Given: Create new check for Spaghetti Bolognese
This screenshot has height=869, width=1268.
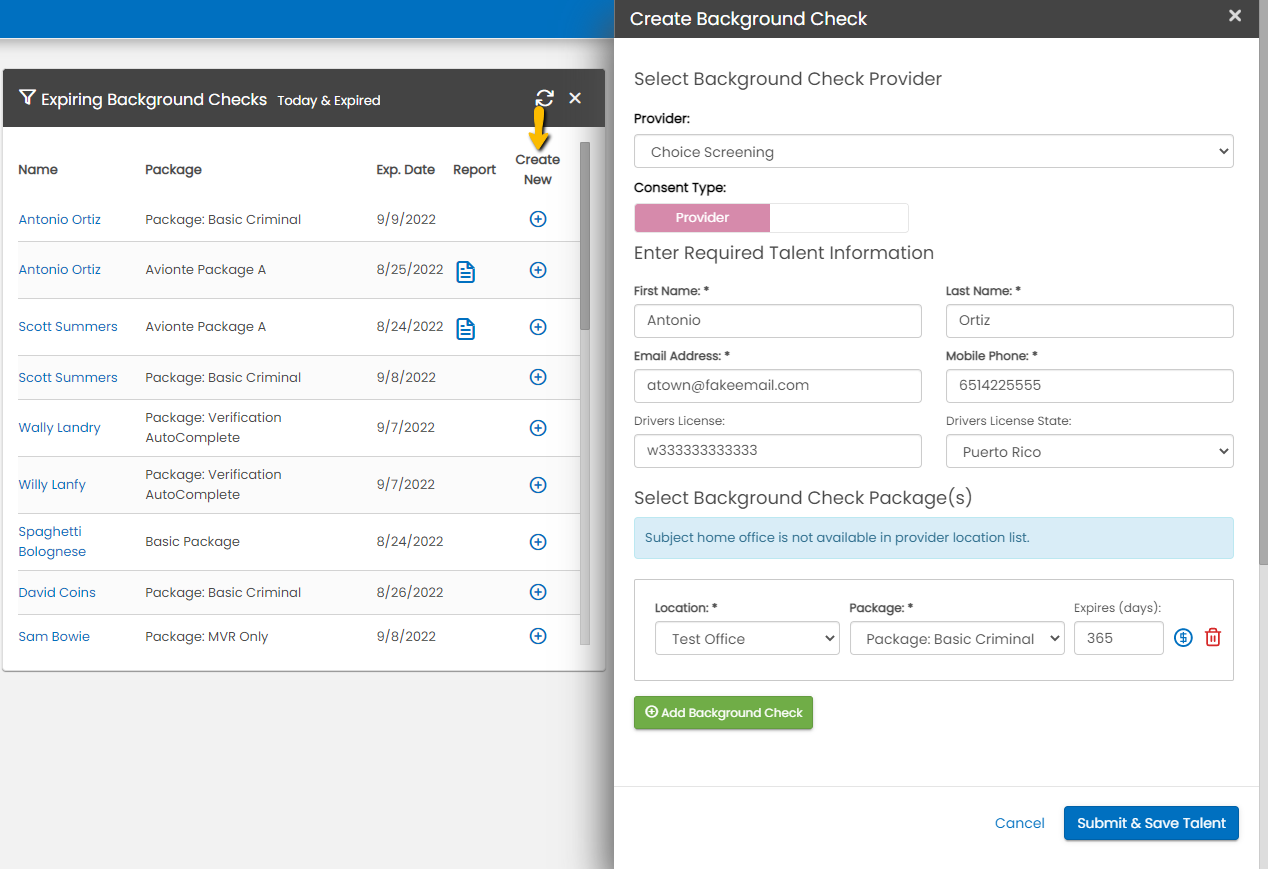Looking at the screenshot, I should pyautogui.click(x=538, y=542).
